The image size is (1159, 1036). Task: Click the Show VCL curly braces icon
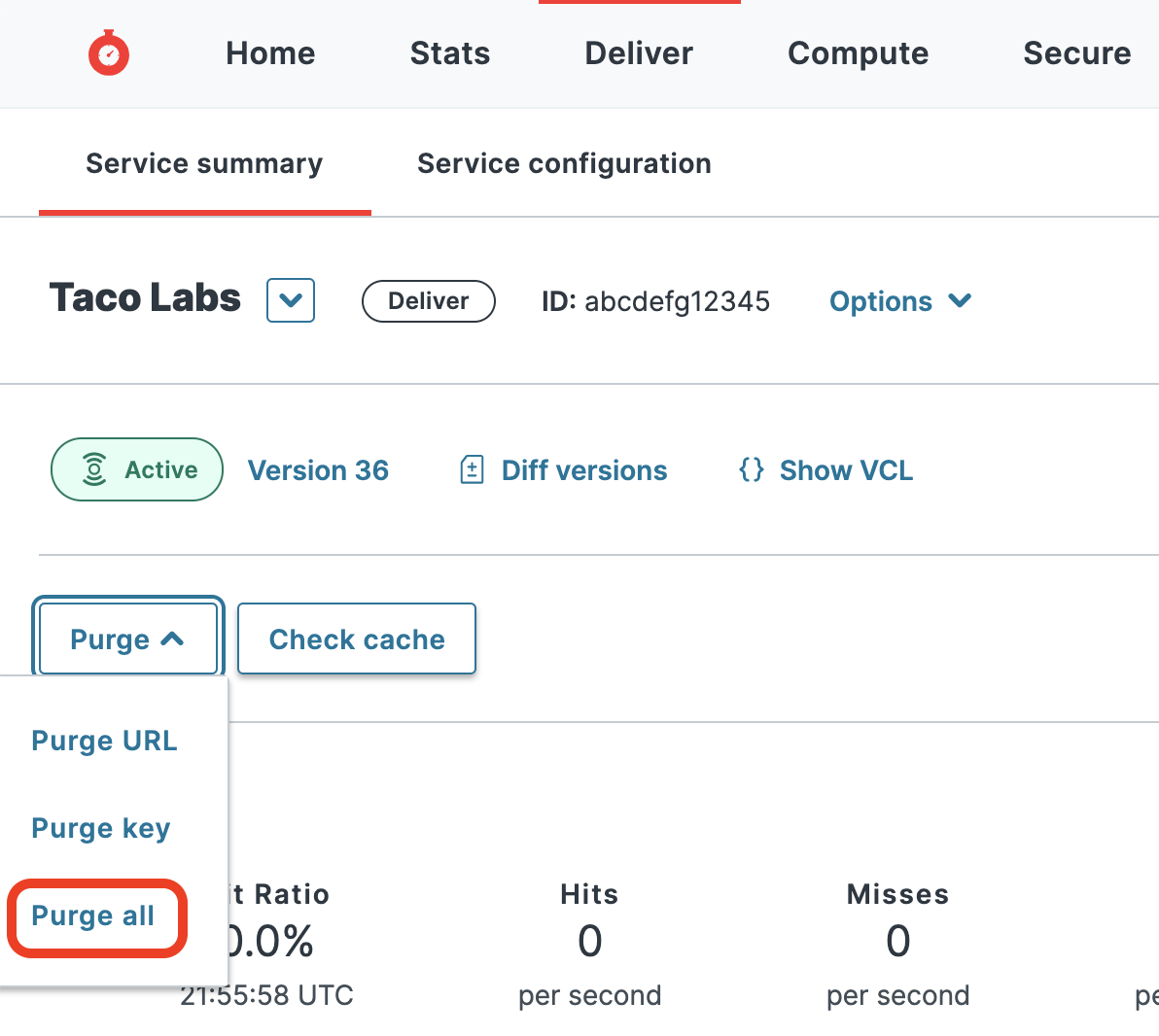coord(751,469)
